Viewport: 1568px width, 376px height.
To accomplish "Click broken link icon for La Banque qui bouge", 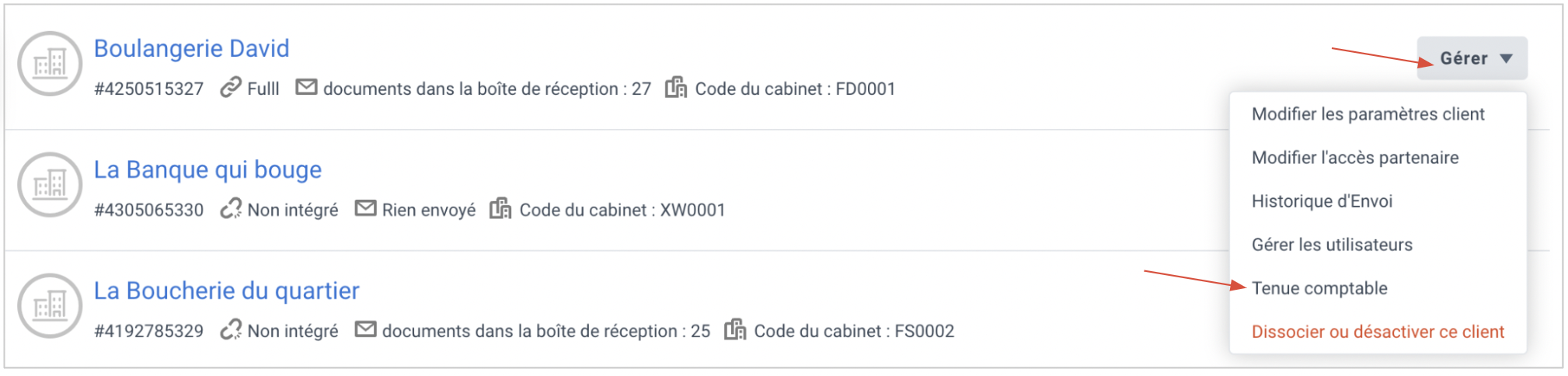I will 231,209.
